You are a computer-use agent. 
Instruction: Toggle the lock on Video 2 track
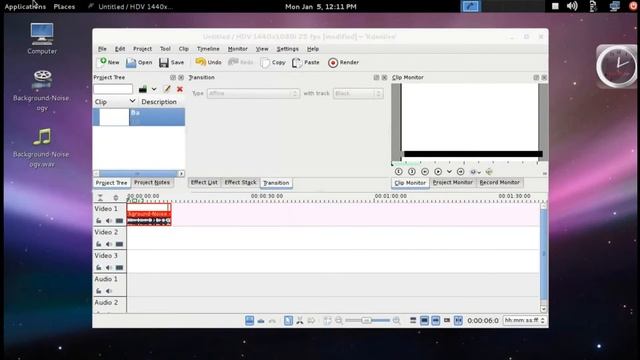click(99, 244)
